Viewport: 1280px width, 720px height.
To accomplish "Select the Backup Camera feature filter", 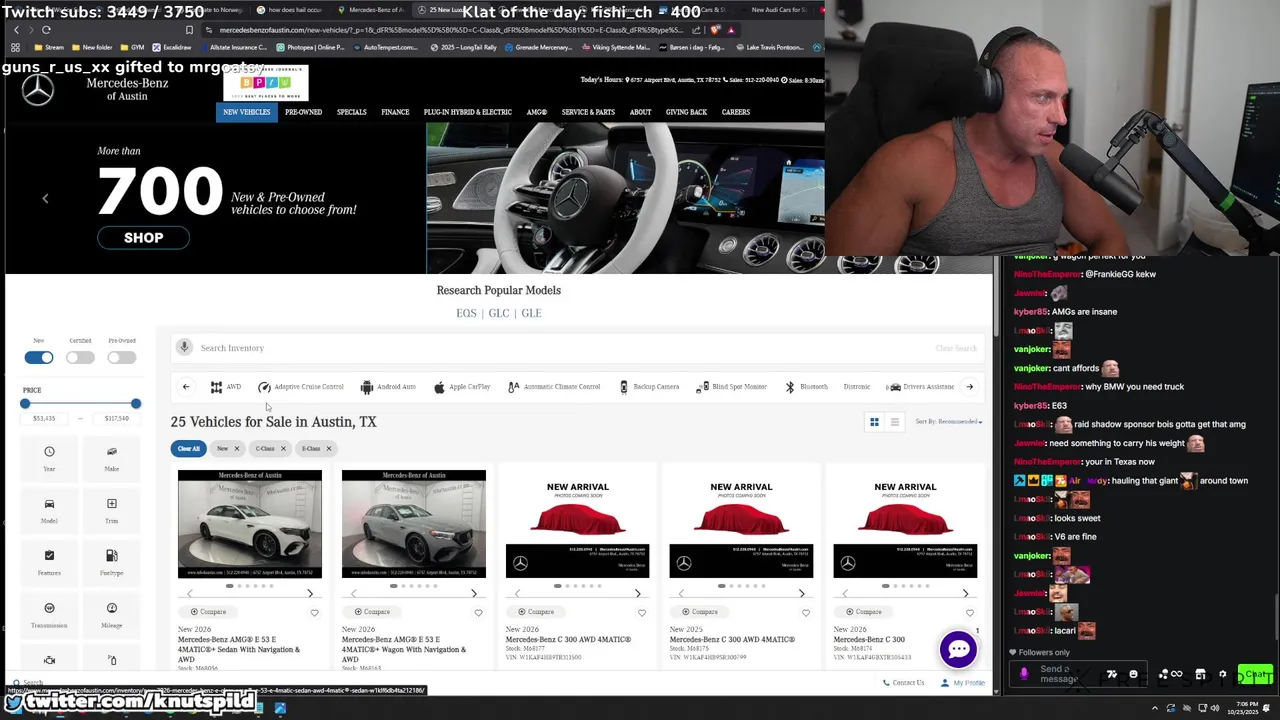I will 649,387.
